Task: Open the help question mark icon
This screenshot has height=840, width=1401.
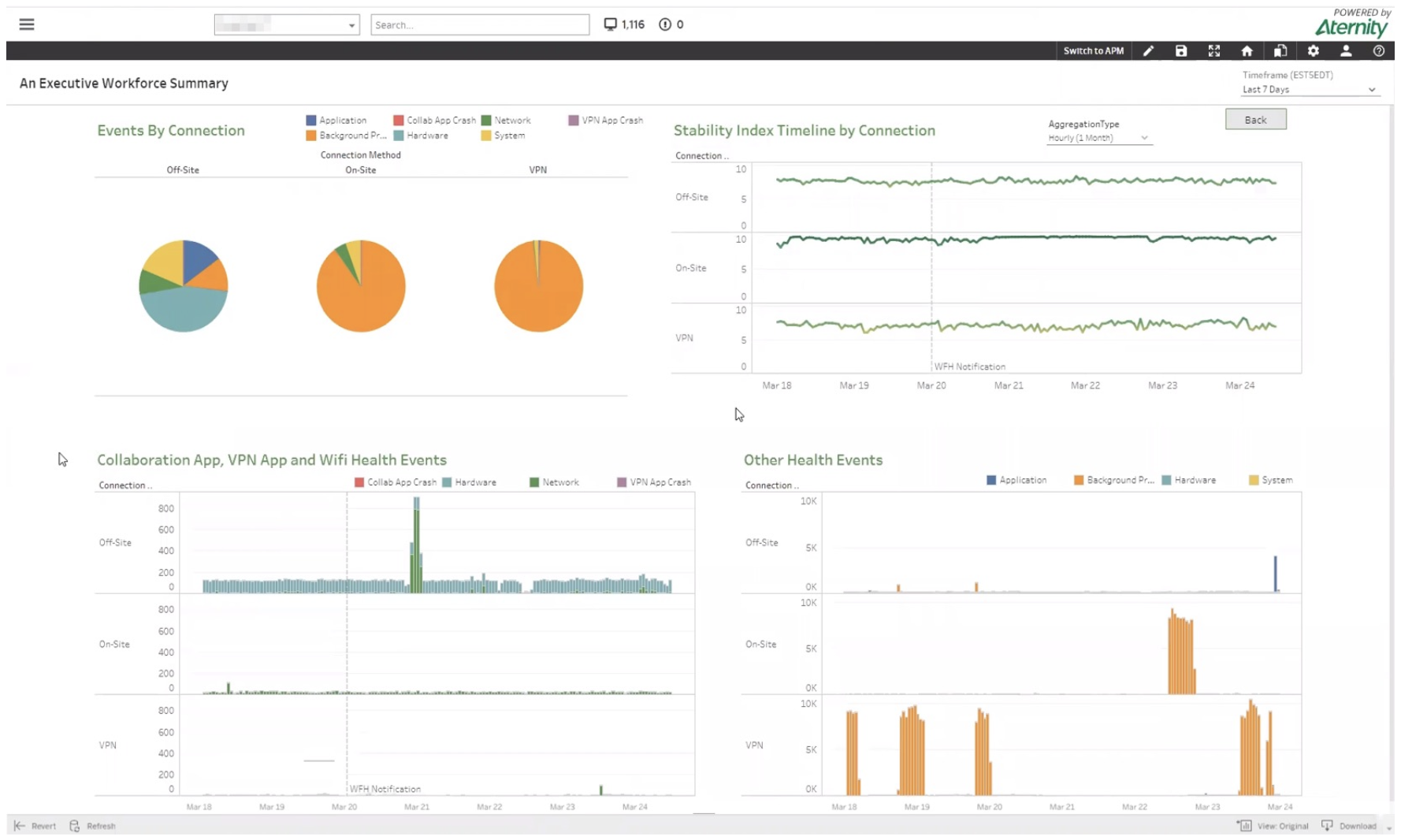Action: [x=1378, y=50]
